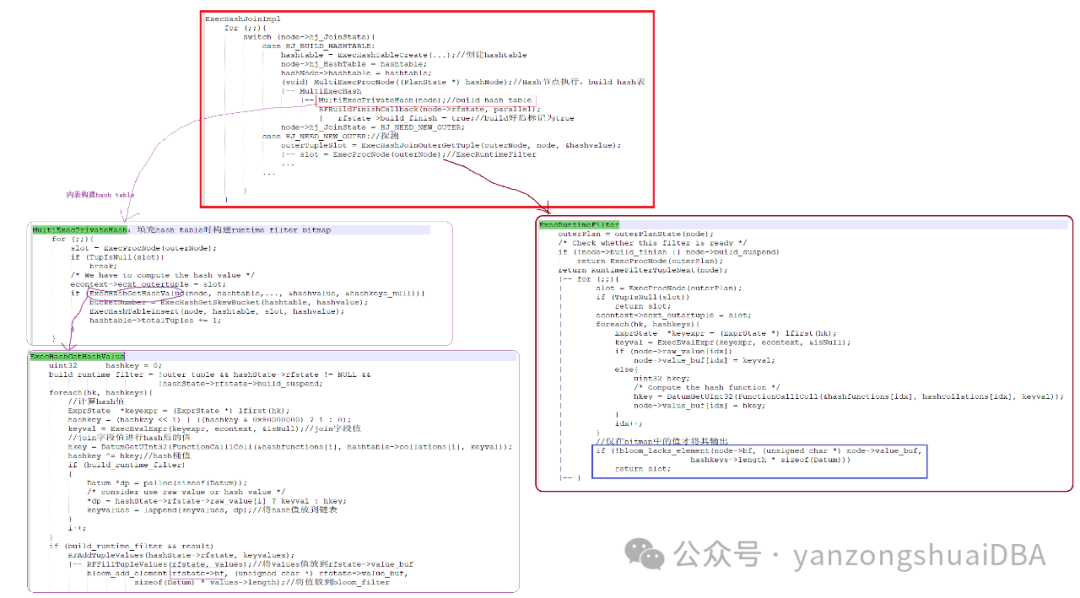This screenshot has height=598, width=1080.
Task: Click the 'Check whether this filter is ready' comment
Action: 652,243
